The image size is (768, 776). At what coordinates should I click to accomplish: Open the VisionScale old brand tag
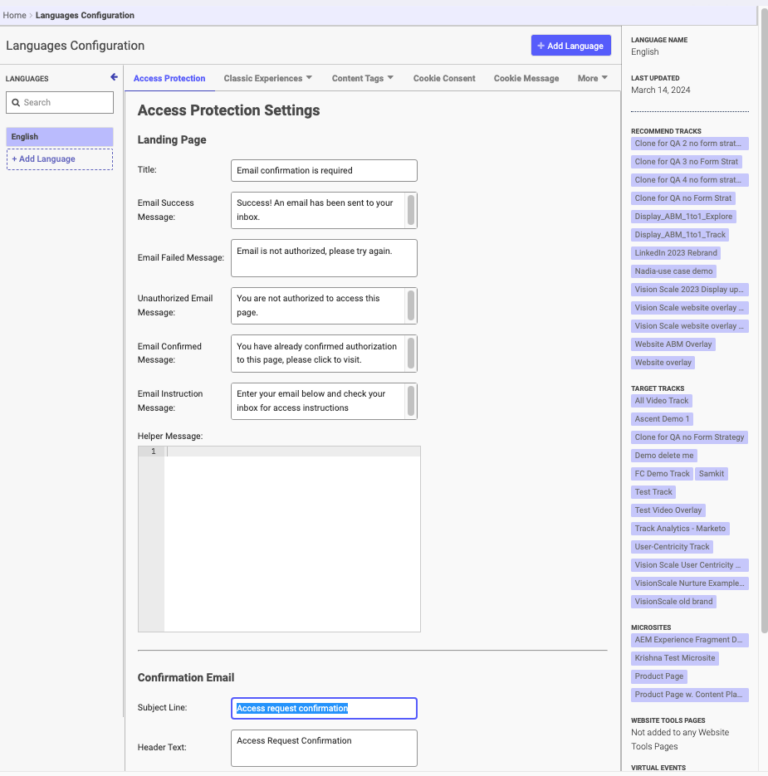[673, 602]
